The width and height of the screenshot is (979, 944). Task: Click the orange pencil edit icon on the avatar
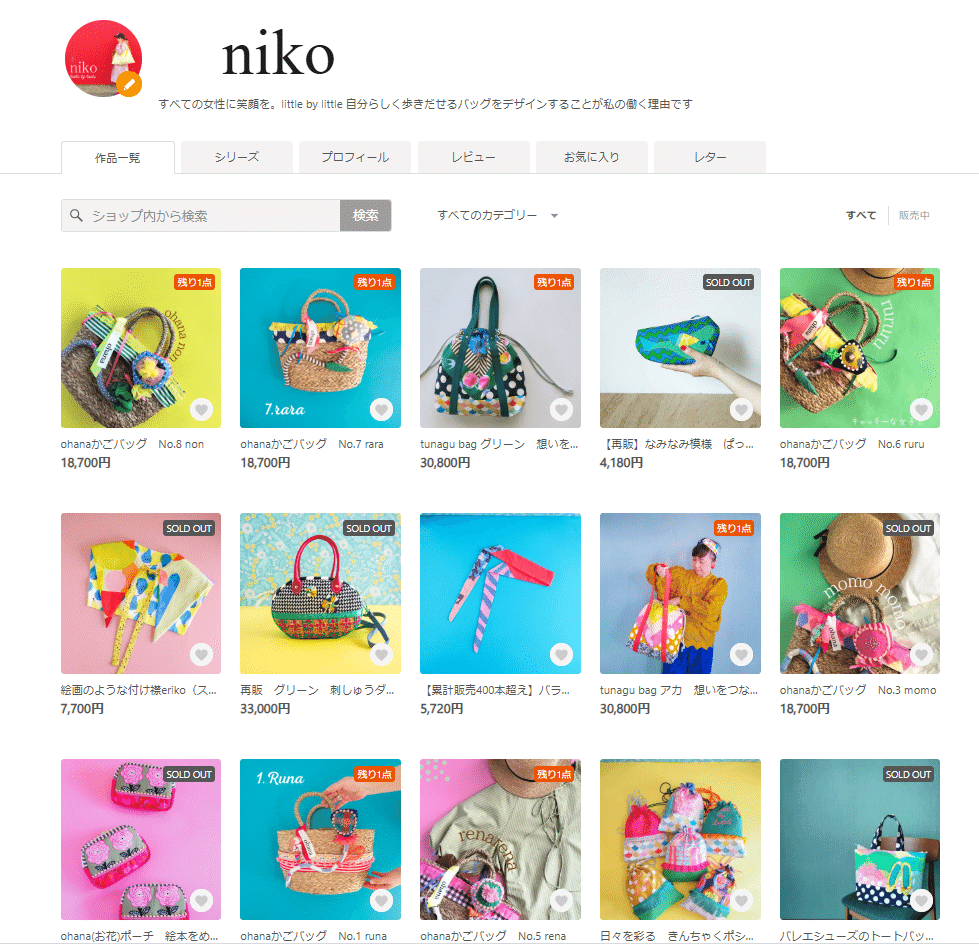click(x=129, y=84)
